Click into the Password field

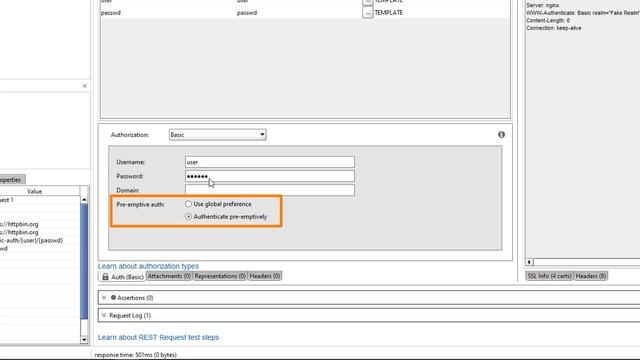coord(270,176)
